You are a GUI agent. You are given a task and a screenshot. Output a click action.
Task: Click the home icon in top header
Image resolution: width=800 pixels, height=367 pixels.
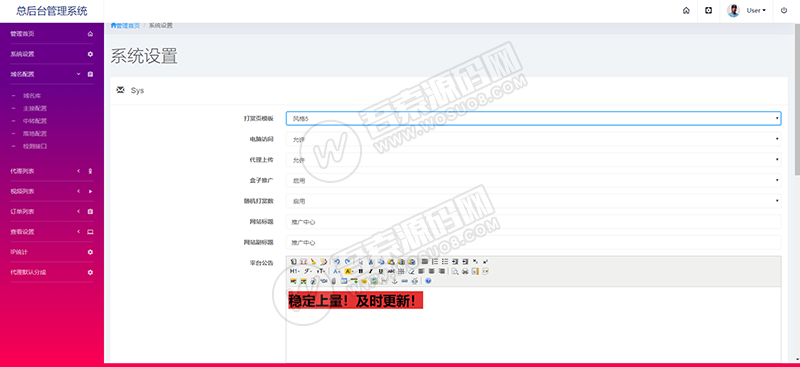pyautogui.click(x=686, y=11)
